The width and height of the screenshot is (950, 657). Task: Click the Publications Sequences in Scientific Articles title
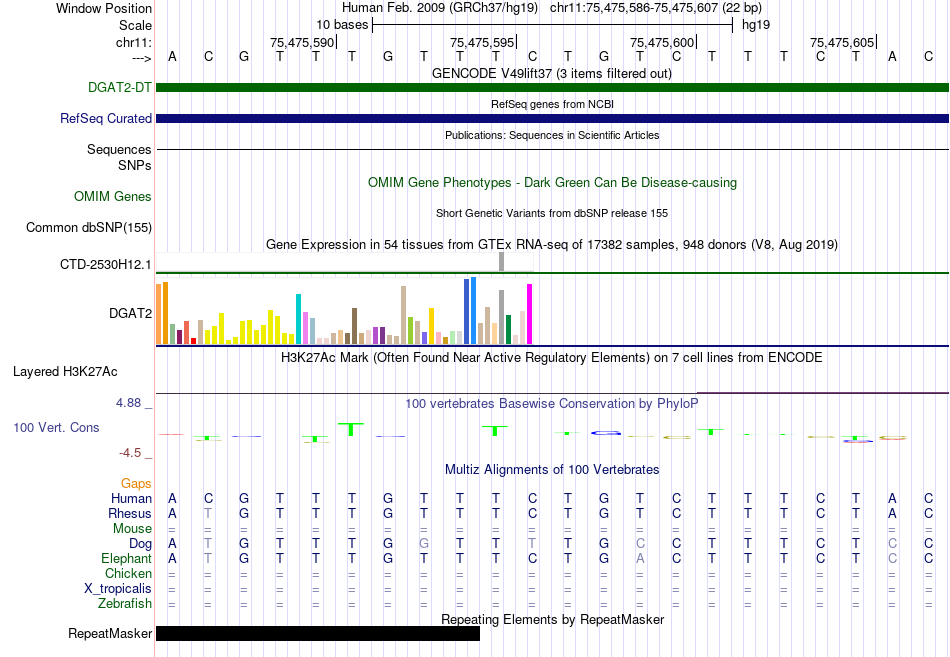[552, 135]
